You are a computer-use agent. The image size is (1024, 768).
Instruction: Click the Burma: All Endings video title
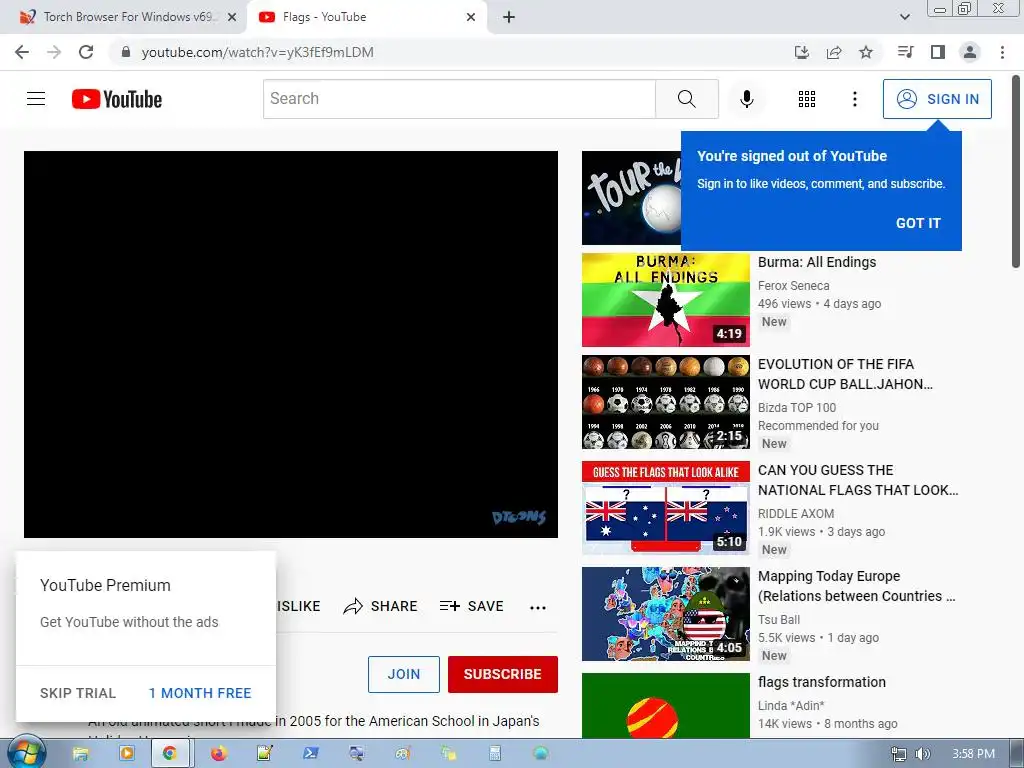click(816, 262)
